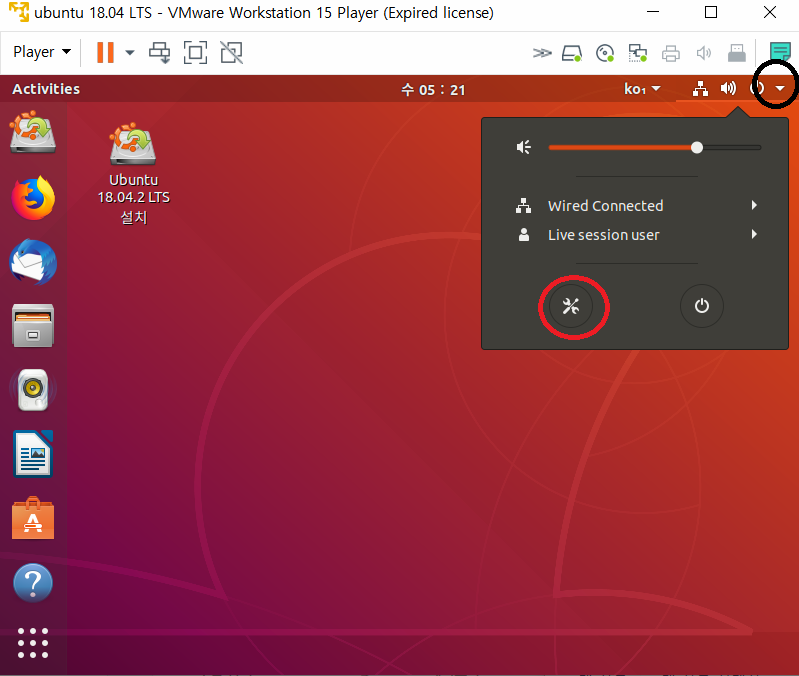
Task: Open Help from the dock
Action: click(x=33, y=583)
